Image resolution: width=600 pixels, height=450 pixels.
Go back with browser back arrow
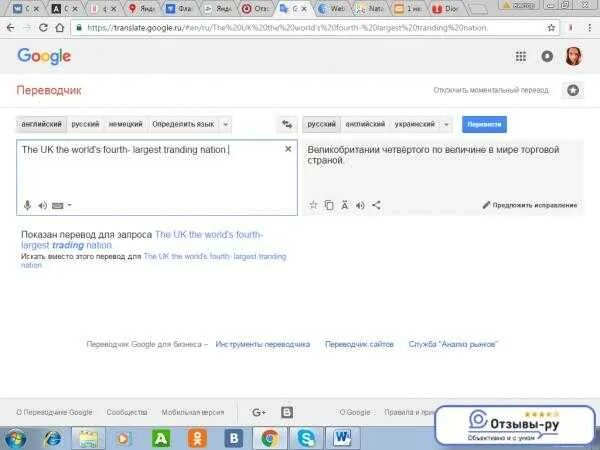click(10, 28)
